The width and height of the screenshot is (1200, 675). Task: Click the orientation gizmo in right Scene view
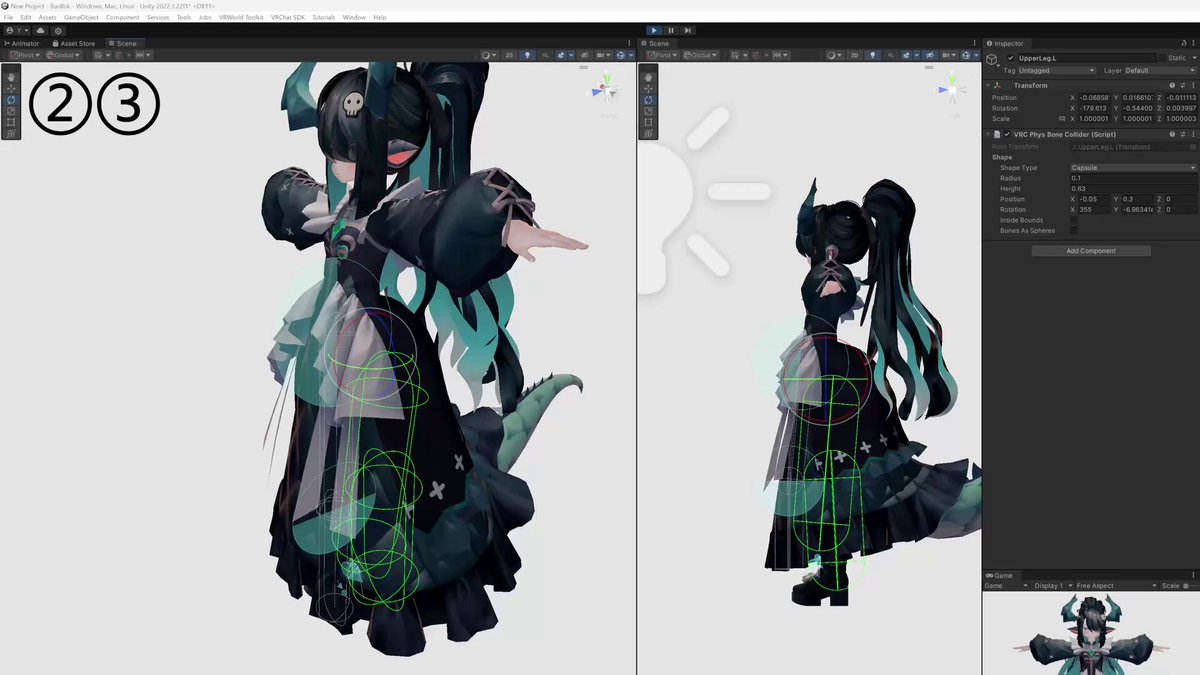[x=950, y=90]
